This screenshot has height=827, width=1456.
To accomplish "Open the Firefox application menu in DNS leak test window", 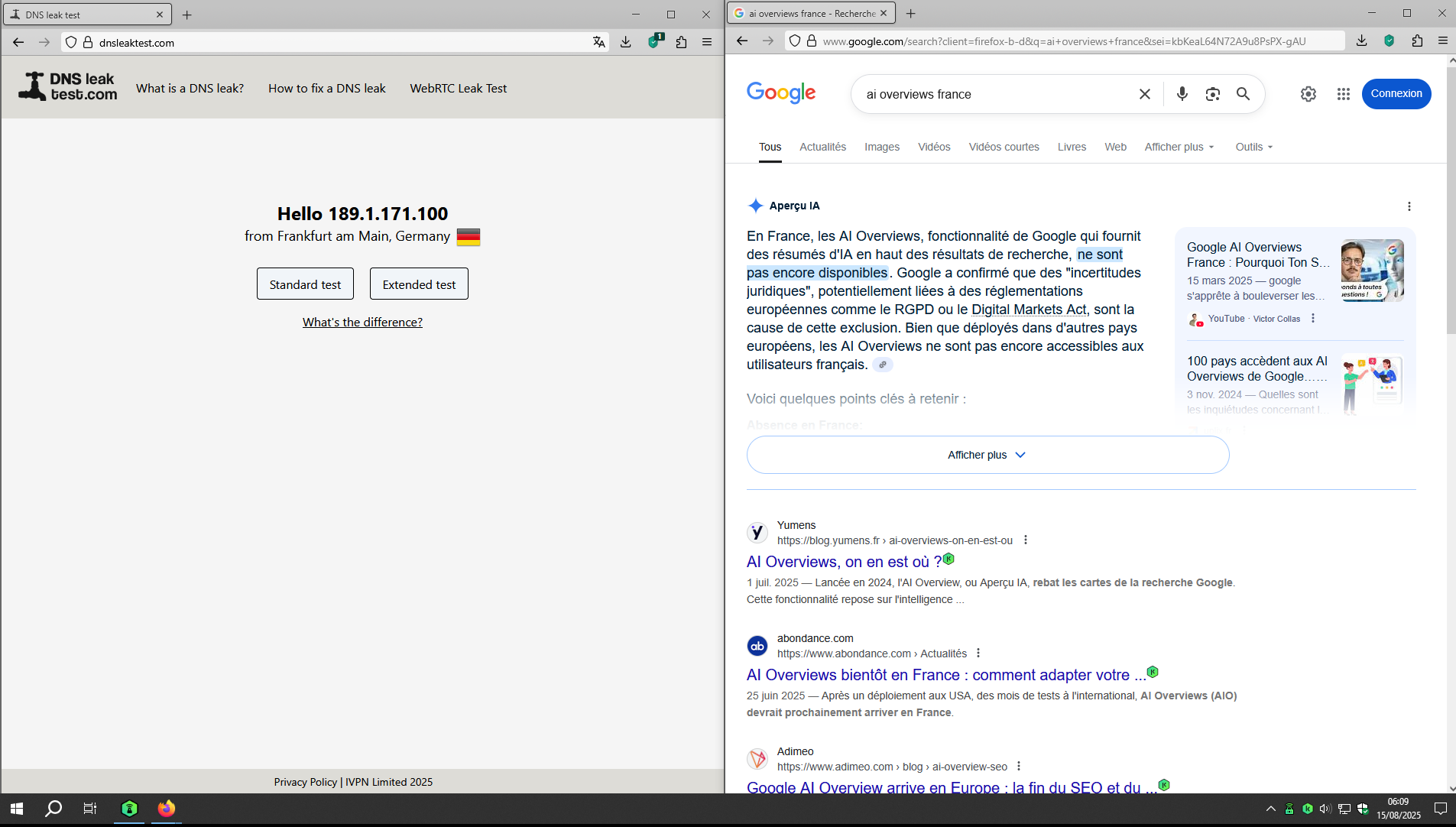I will click(707, 42).
